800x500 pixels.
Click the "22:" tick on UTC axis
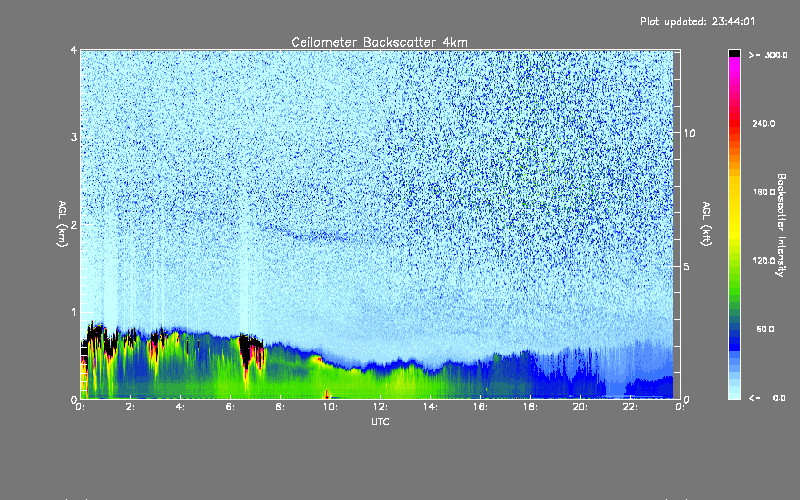click(x=630, y=407)
